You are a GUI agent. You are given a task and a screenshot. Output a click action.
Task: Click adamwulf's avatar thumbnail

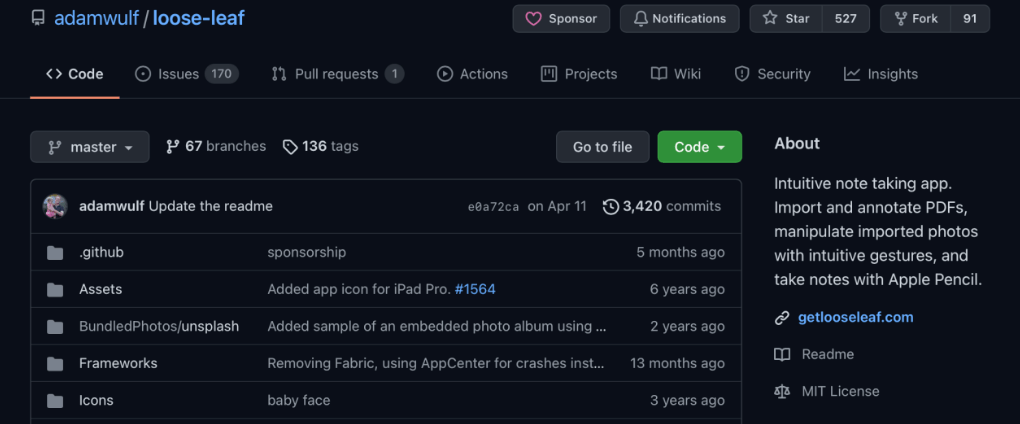55,206
